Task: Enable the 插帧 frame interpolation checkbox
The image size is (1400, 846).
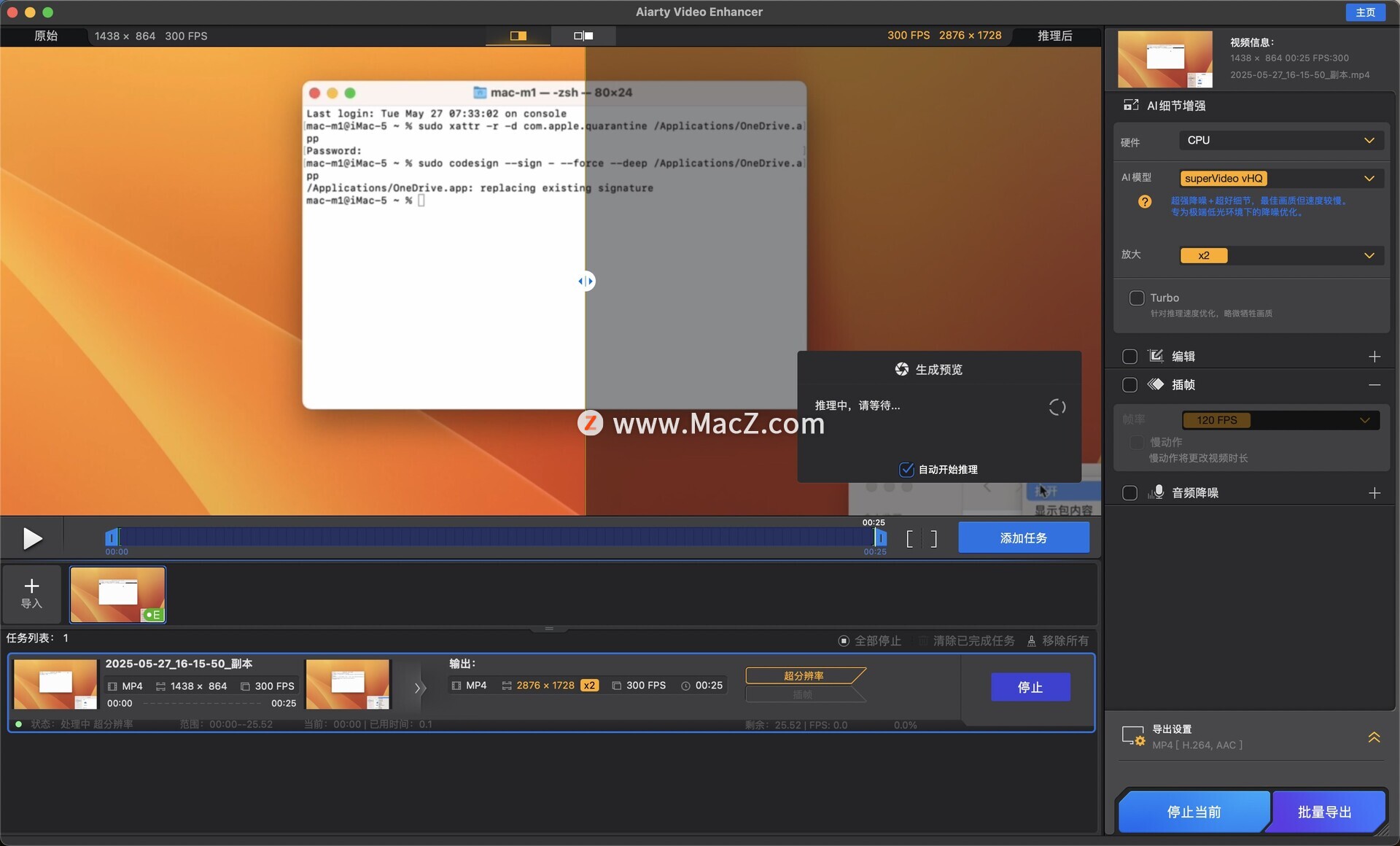Action: click(1130, 385)
